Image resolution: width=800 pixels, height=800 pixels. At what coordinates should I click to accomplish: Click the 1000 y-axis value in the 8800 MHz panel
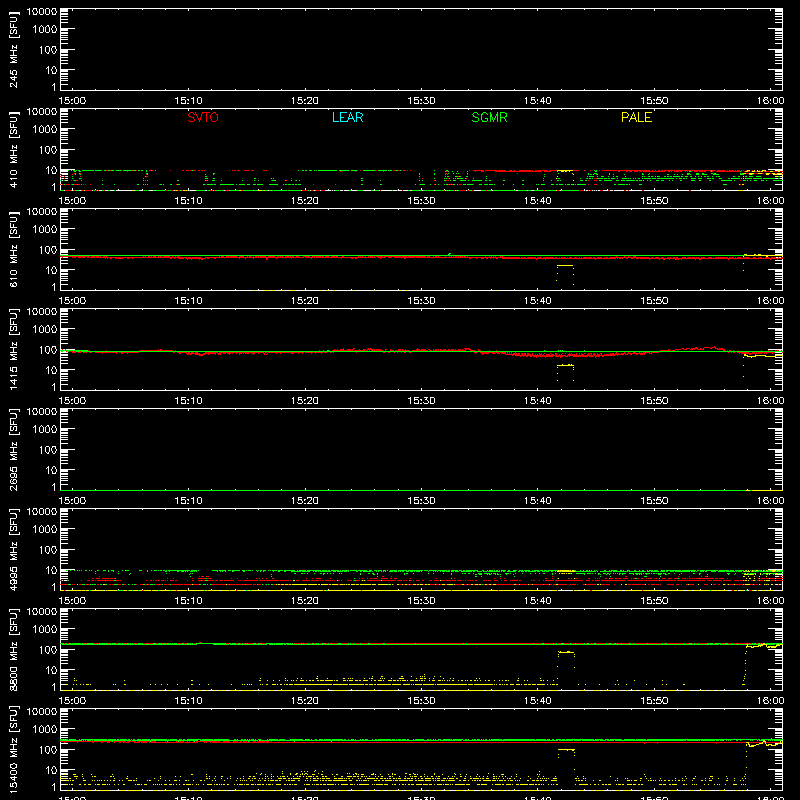point(45,630)
